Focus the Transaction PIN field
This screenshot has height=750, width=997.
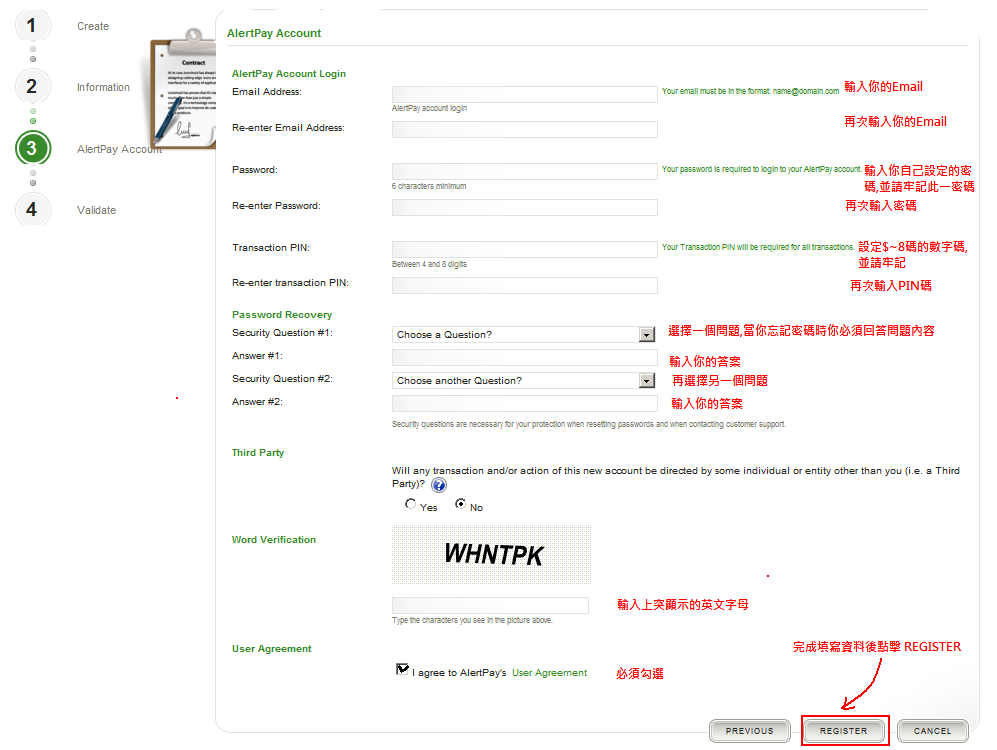[525, 249]
